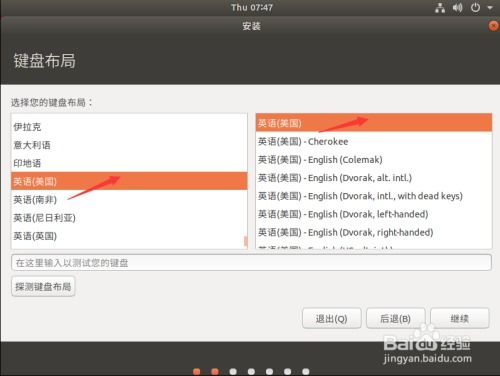
Task: Select 意大利语 in the layout list
Action: coord(129,145)
